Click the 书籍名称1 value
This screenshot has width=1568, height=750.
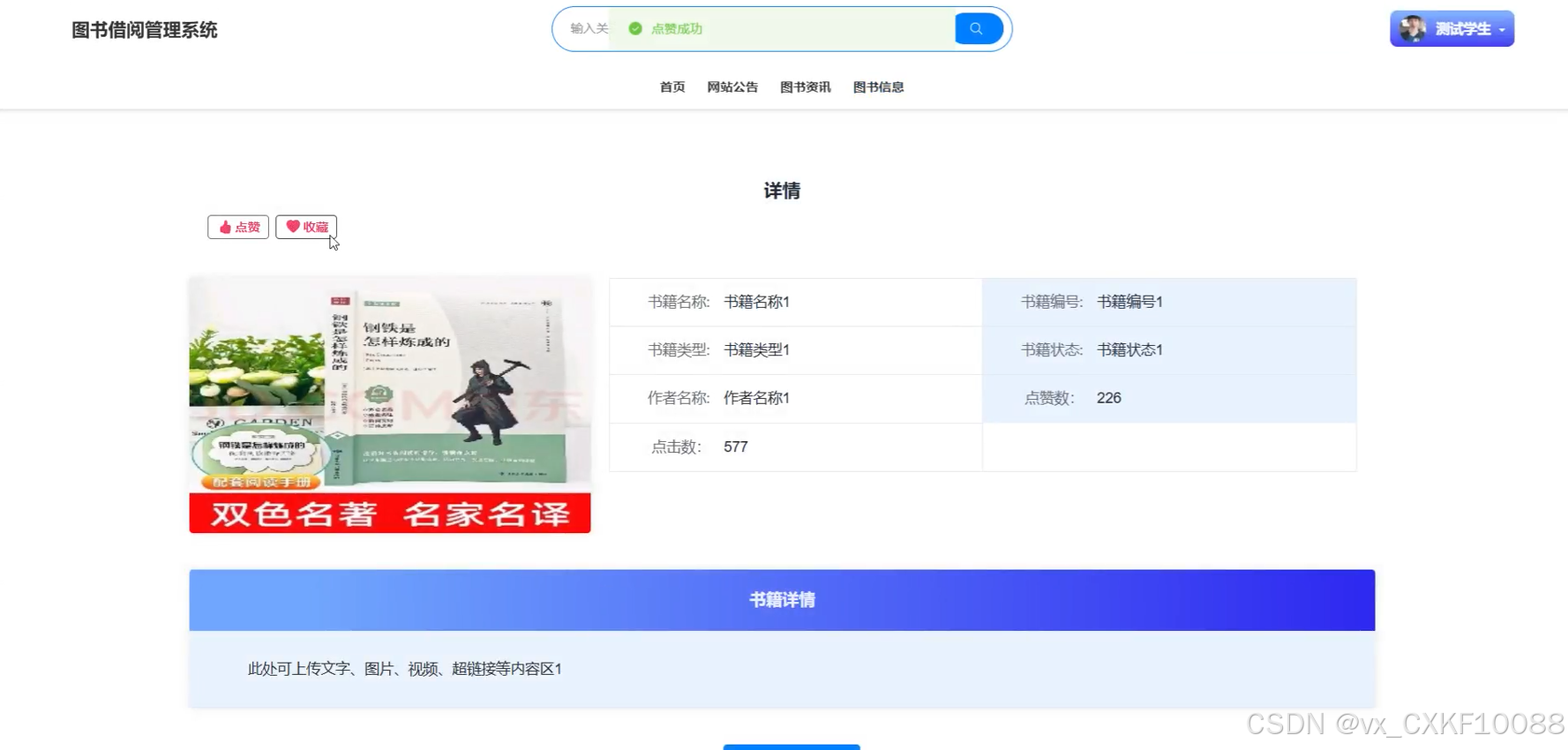756,302
